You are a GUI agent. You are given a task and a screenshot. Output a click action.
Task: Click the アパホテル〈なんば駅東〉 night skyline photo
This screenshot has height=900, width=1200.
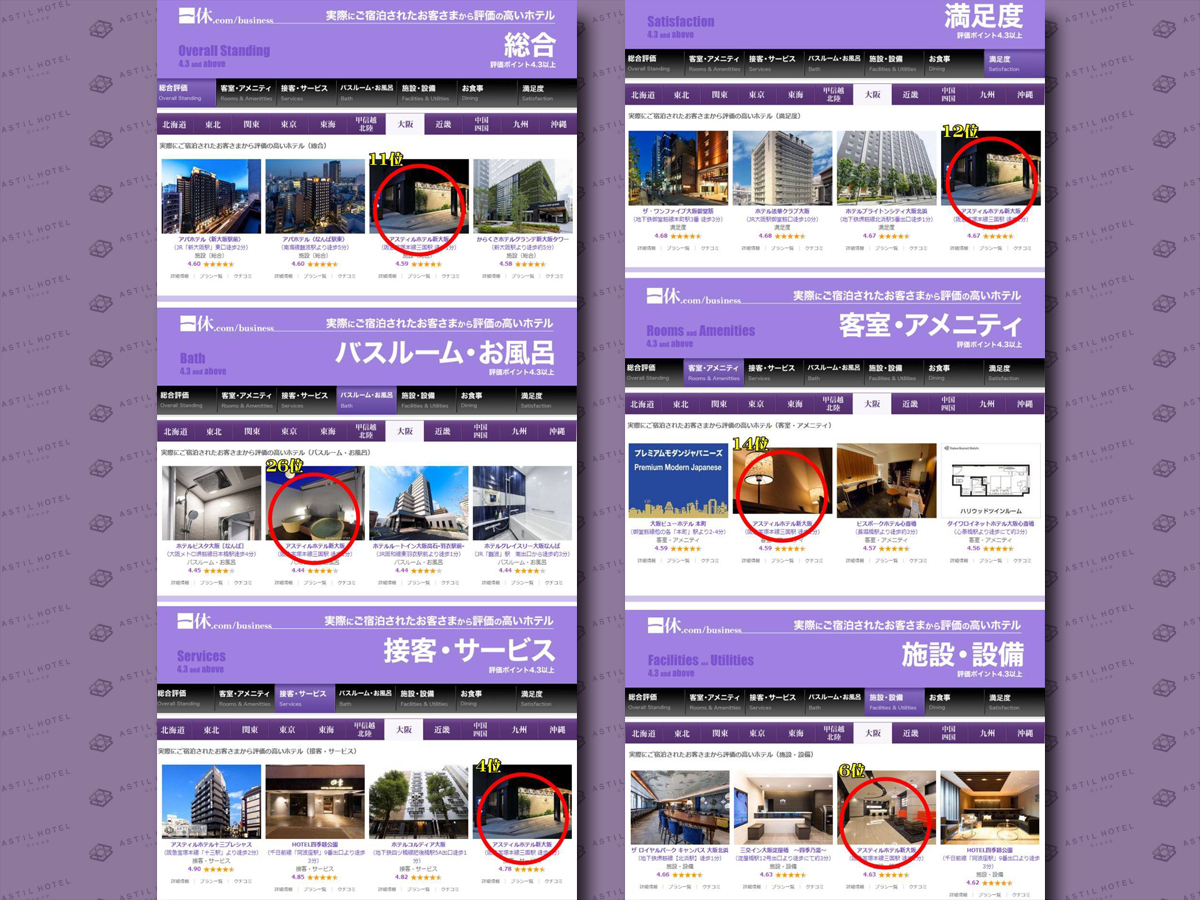click(315, 196)
